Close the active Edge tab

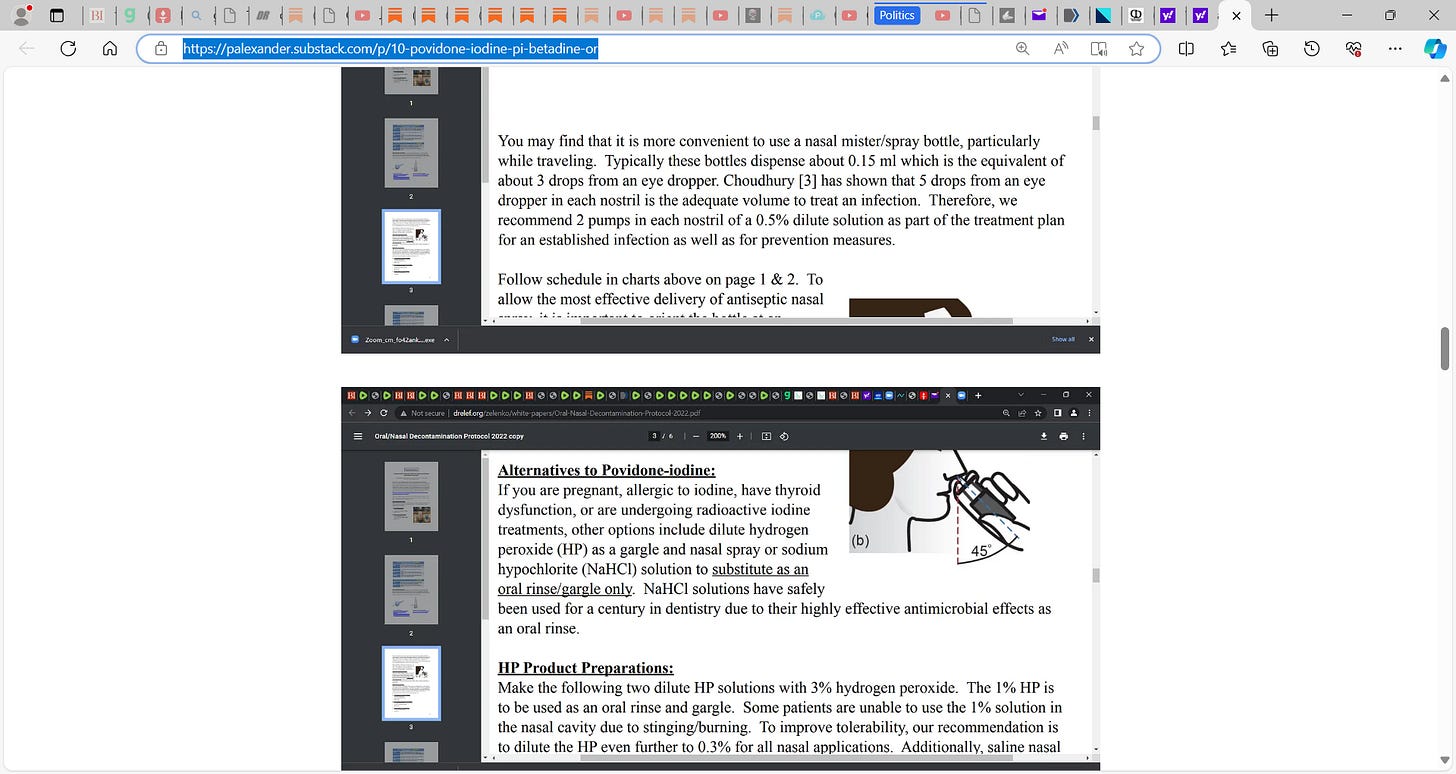(1236, 16)
